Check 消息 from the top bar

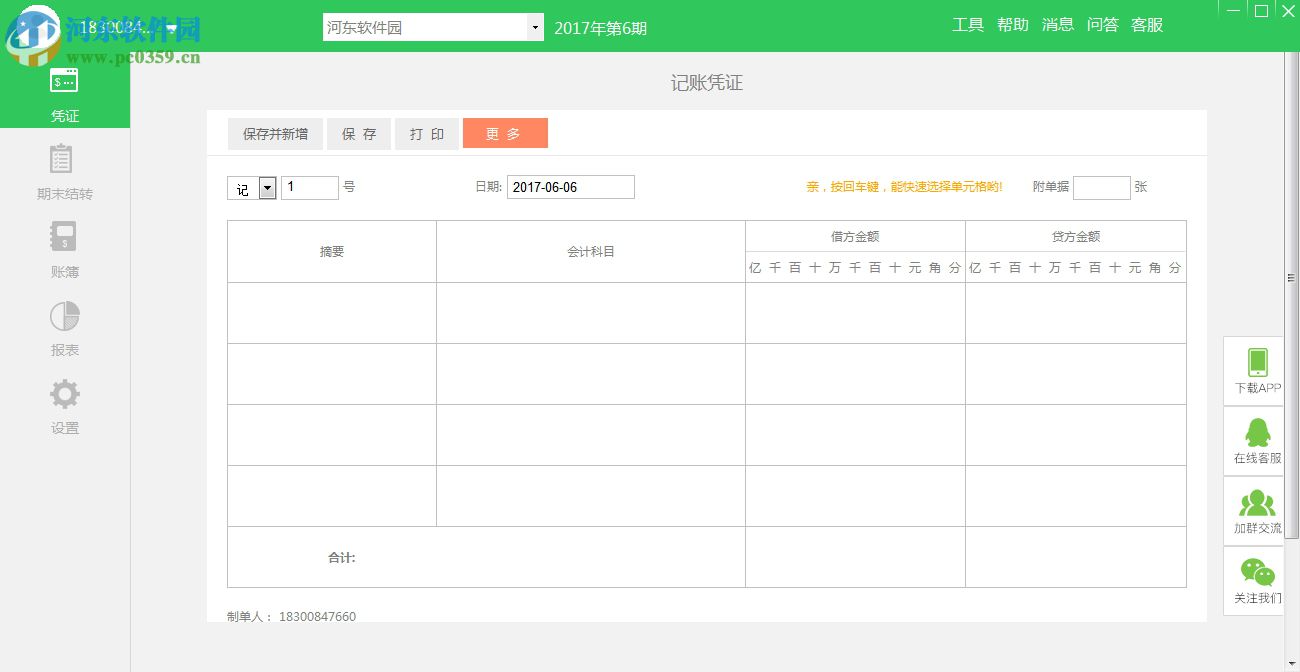pos(1058,25)
